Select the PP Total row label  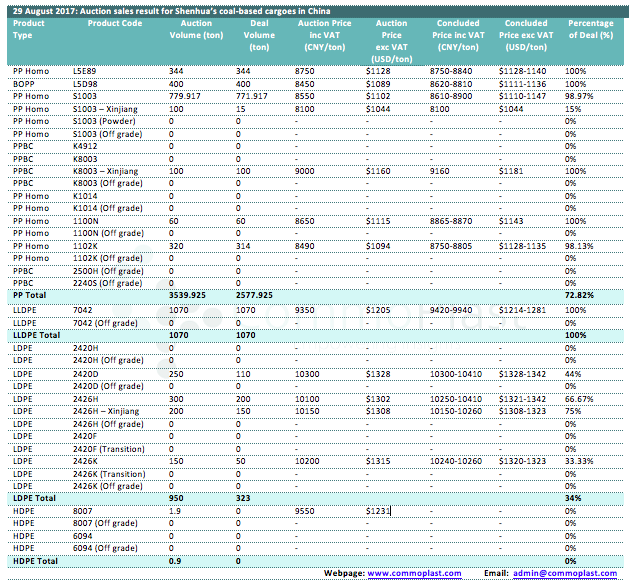[x=30, y=295]
